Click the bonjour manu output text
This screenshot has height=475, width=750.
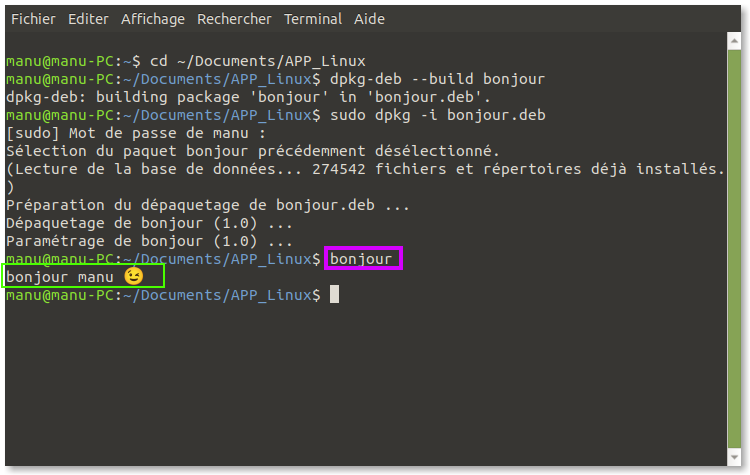(x=60, y=277)
